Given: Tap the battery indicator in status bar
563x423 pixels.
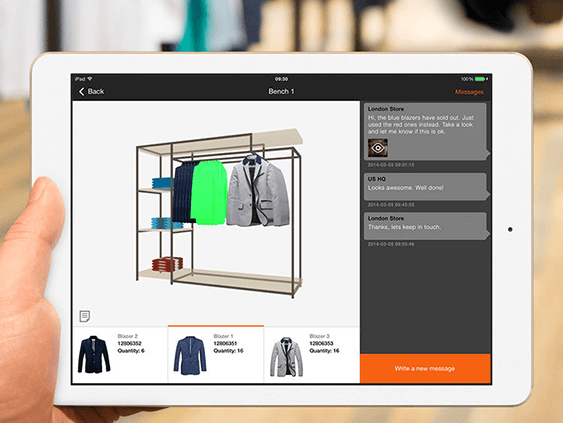Looking at the screenshot, I should click(481, 79).
